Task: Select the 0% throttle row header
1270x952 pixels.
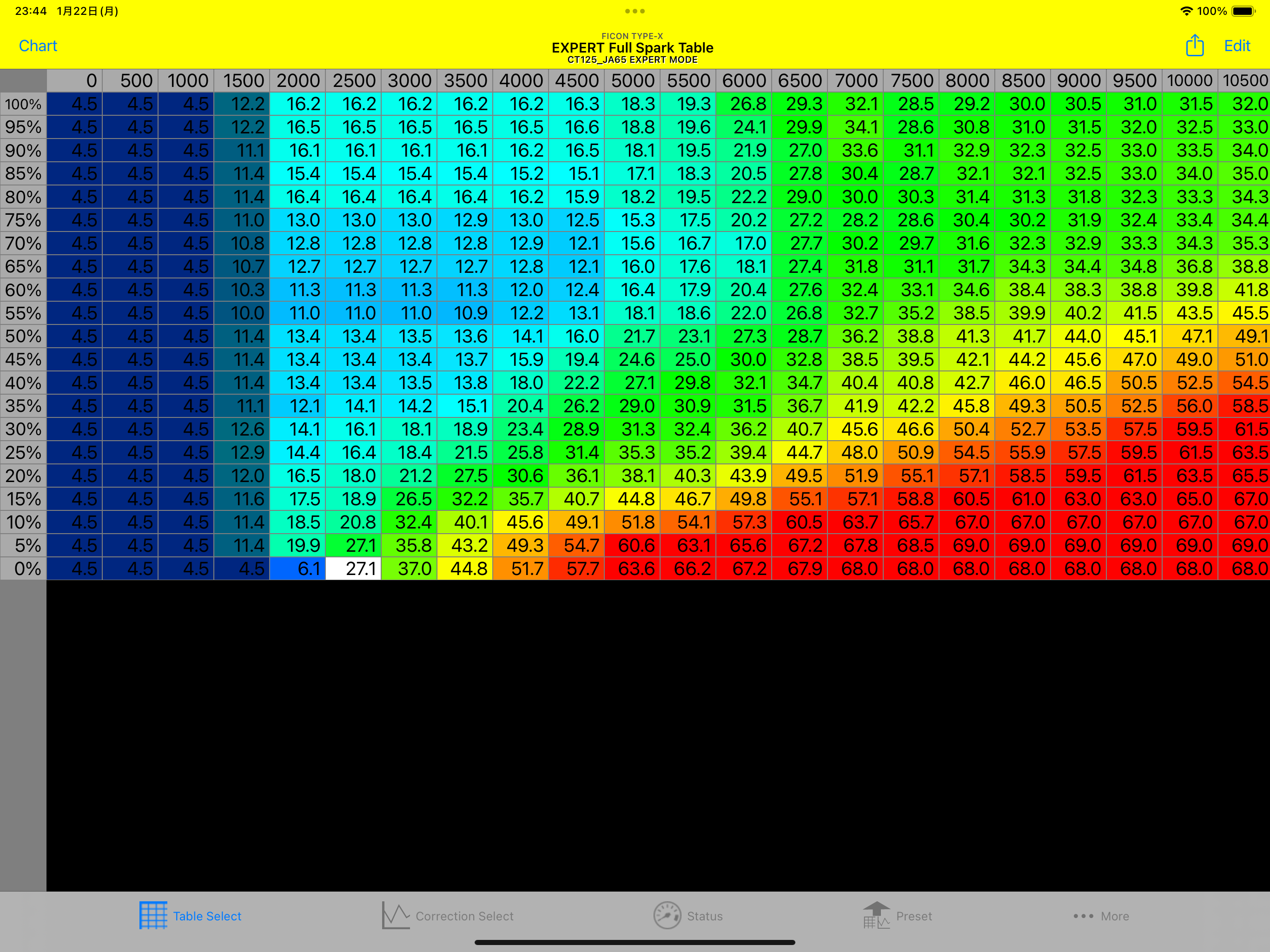Action: [23, 569]
